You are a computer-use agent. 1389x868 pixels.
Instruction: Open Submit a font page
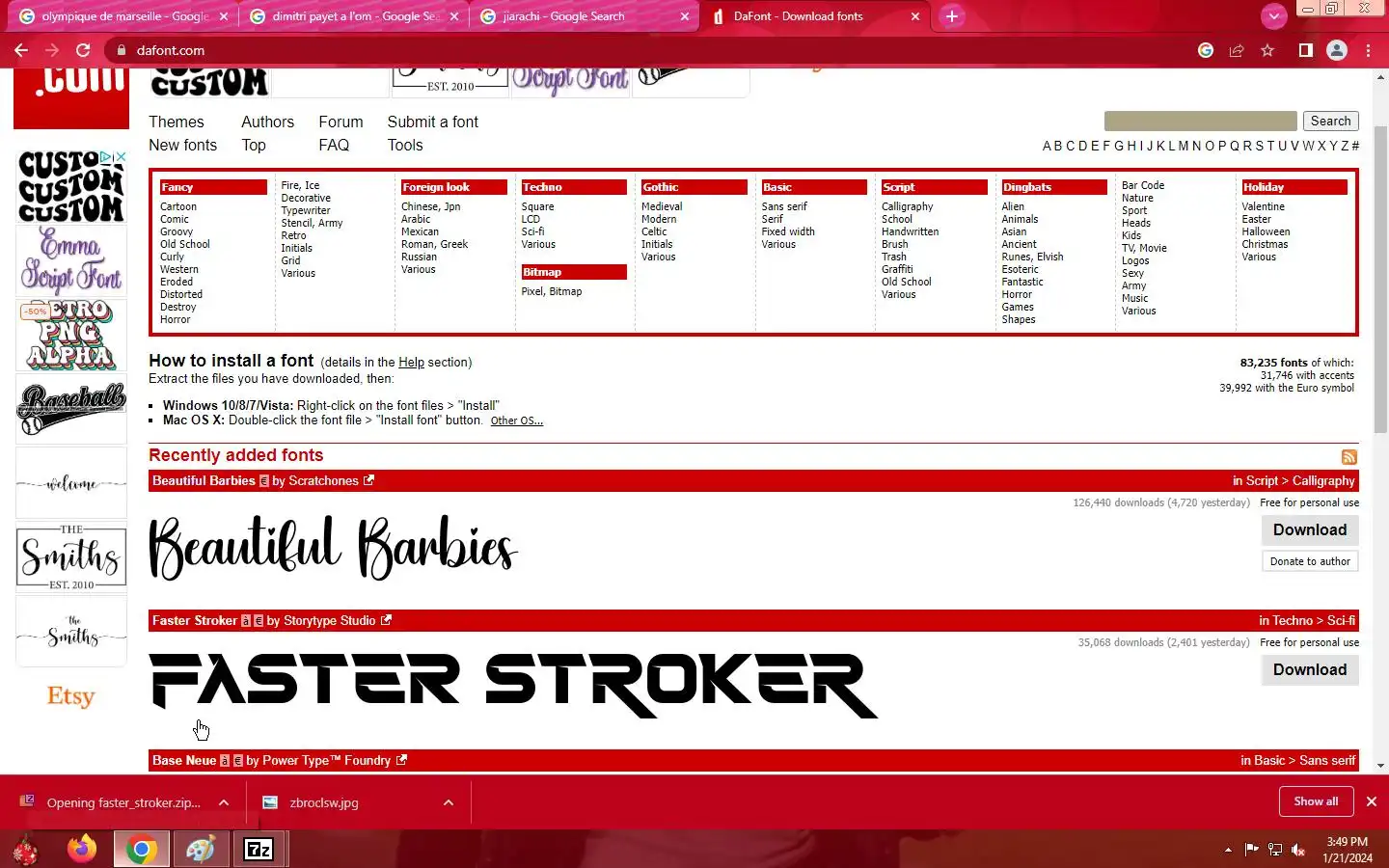pos(432,122)
